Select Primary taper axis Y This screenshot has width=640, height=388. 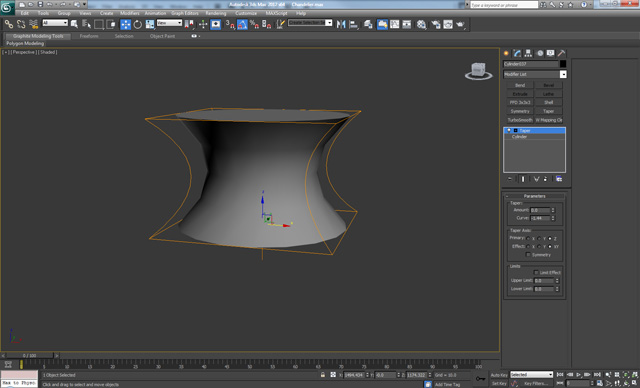(539, 238)
